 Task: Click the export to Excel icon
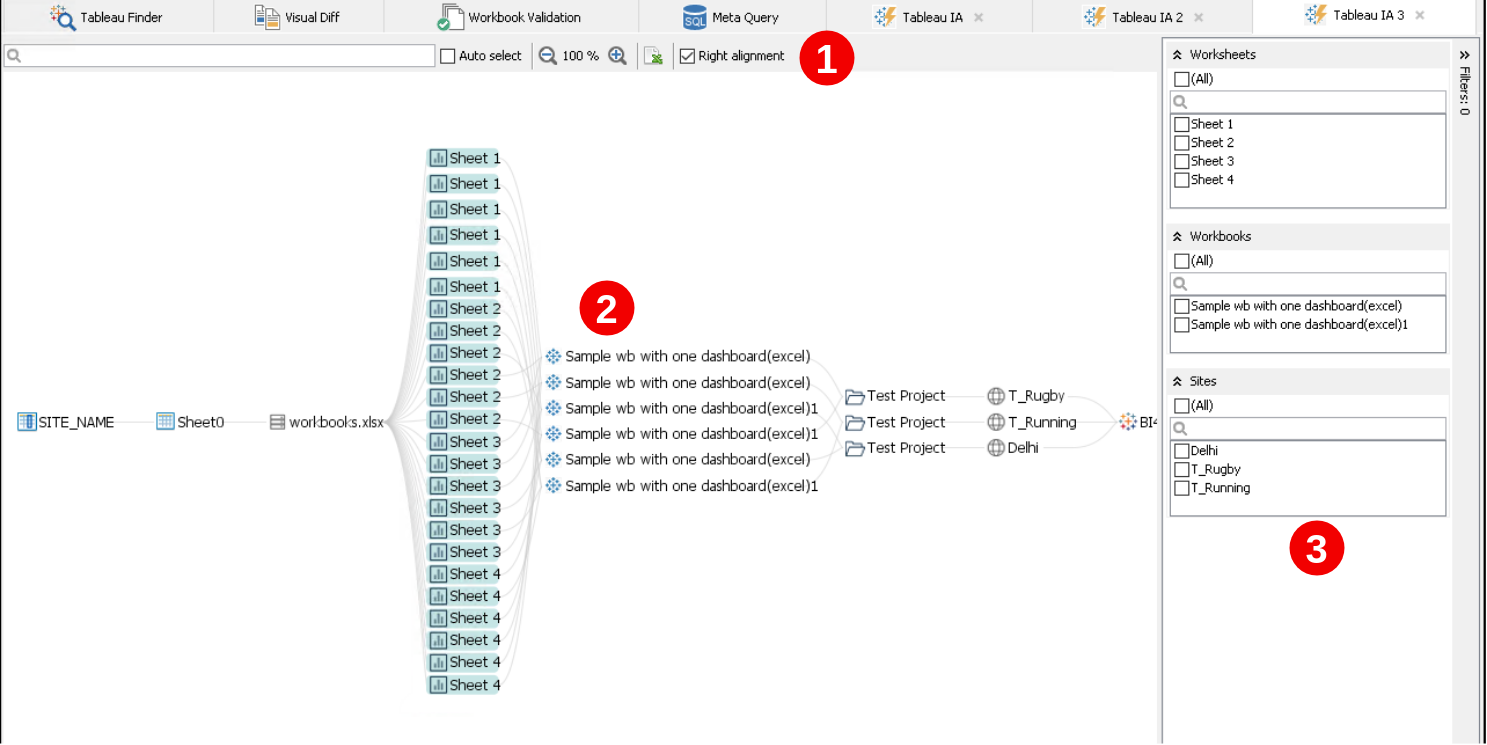pyautogui.click(x=653, y=56)
